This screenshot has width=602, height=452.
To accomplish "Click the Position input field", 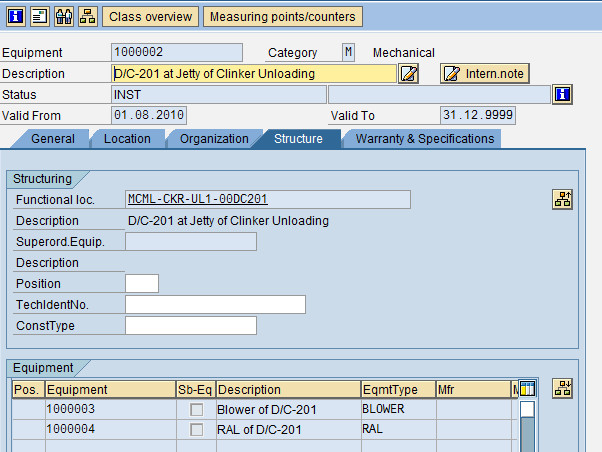I will tap(142, 283).
